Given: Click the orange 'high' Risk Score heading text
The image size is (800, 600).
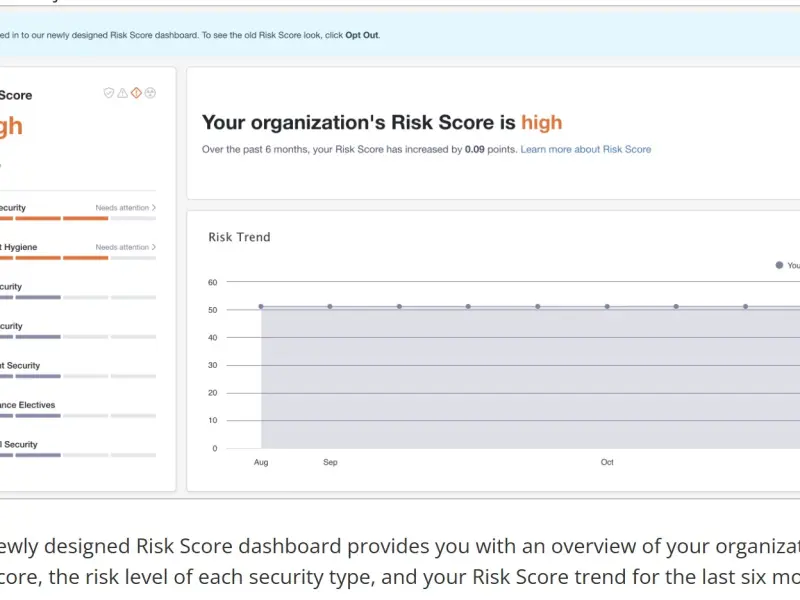Looking at the screenshot, I should pos(541,122).
